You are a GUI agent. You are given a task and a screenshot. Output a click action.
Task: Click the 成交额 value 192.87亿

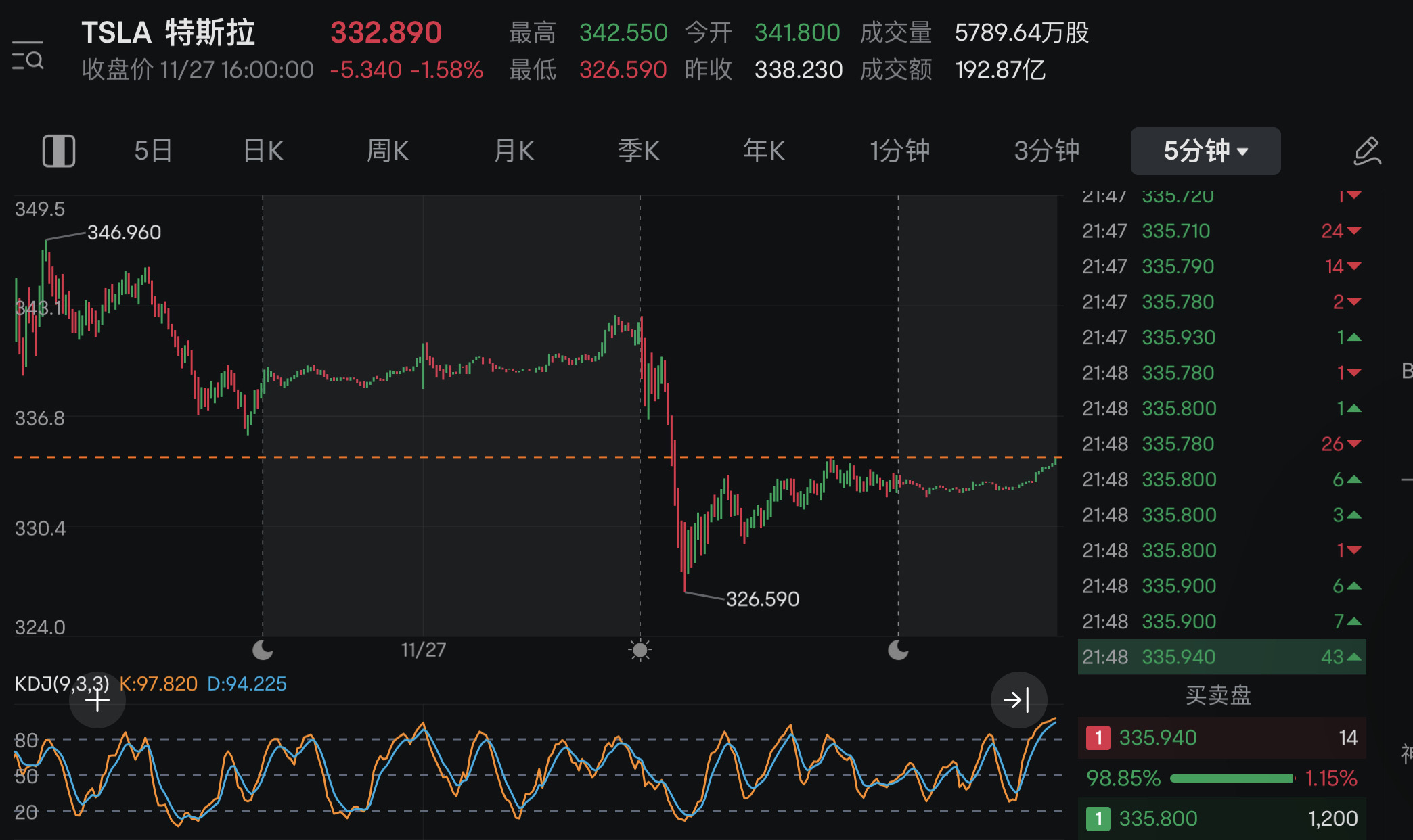click(x=1000, y=70)
